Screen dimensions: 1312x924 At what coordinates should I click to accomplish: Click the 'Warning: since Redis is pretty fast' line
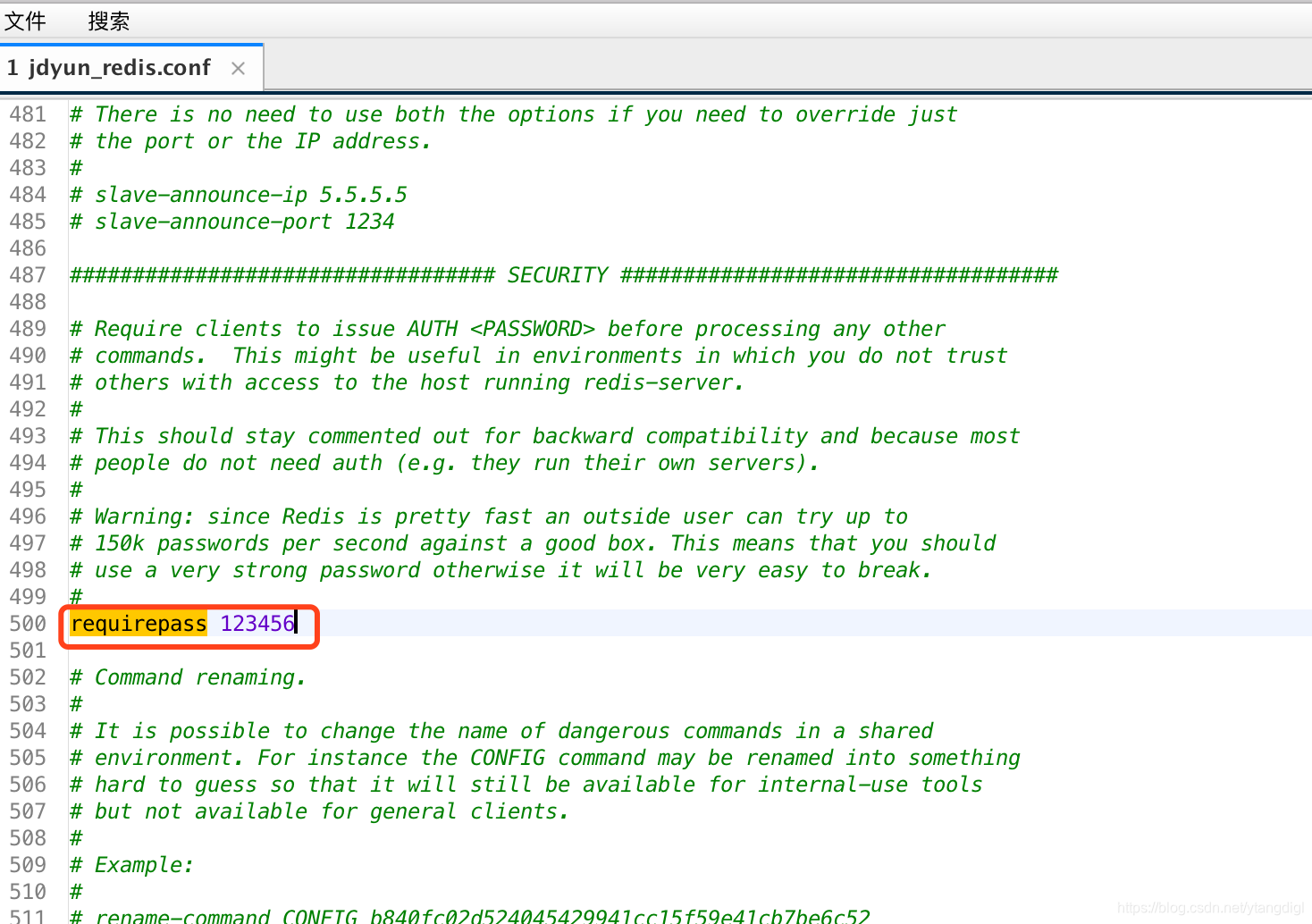coord(489,517)
